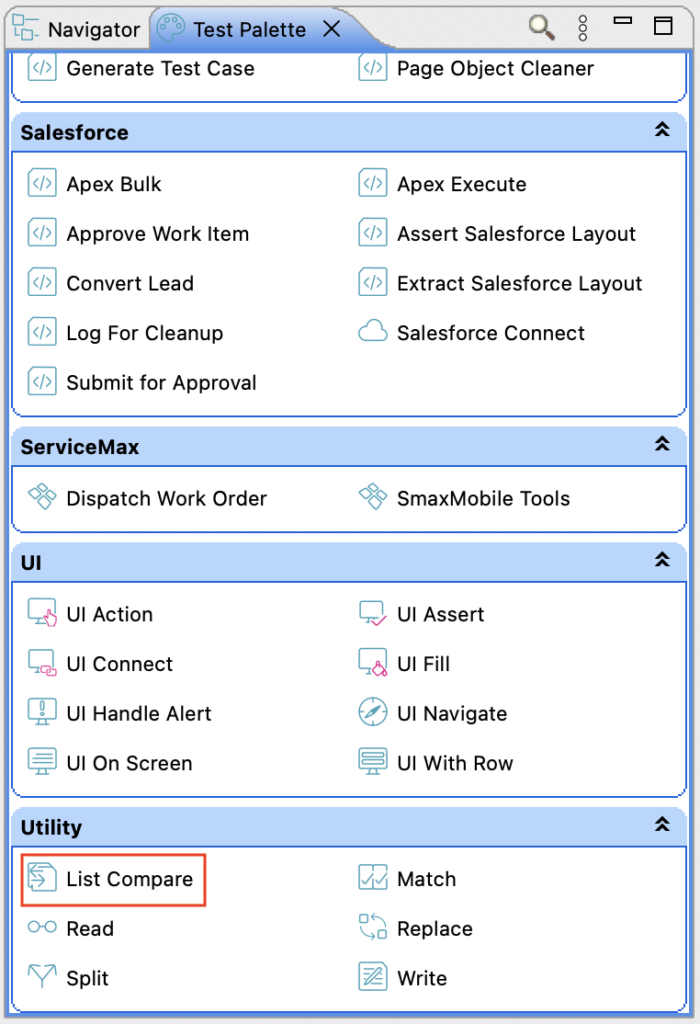Select the Match checkmark icon
The image size is (700, 1024).
373,879
